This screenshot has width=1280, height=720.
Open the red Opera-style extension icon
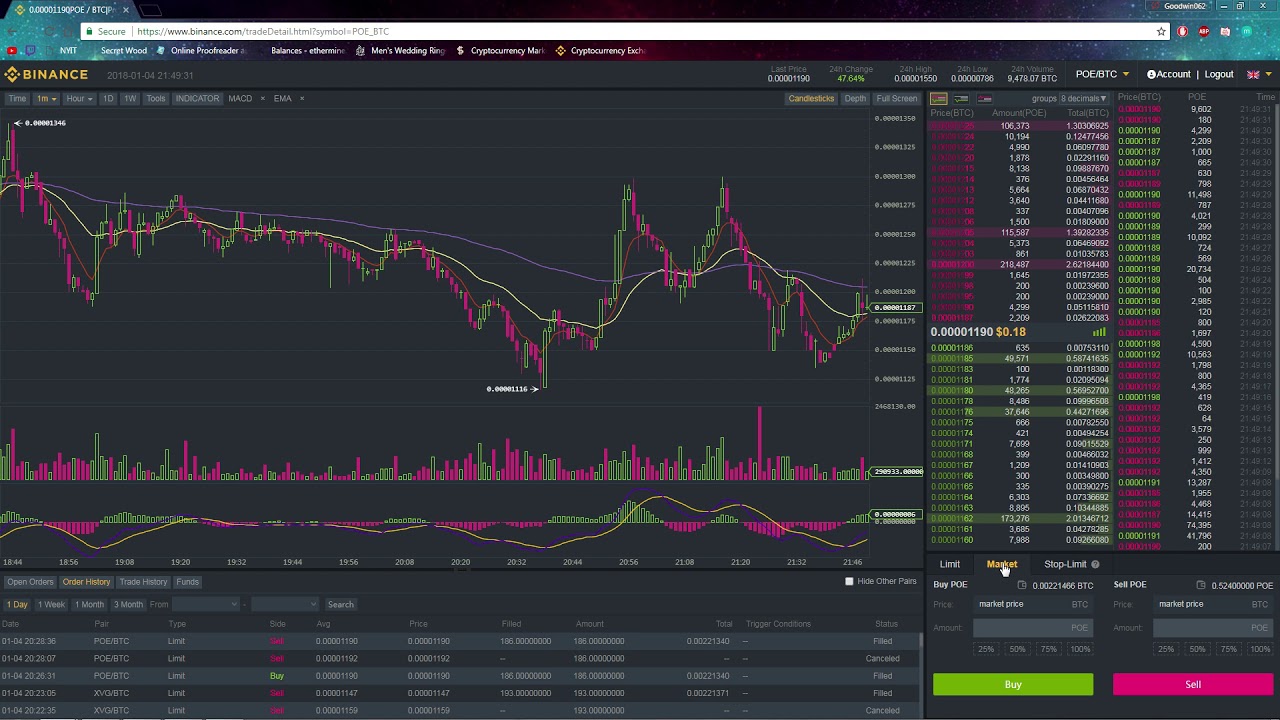1183,31
